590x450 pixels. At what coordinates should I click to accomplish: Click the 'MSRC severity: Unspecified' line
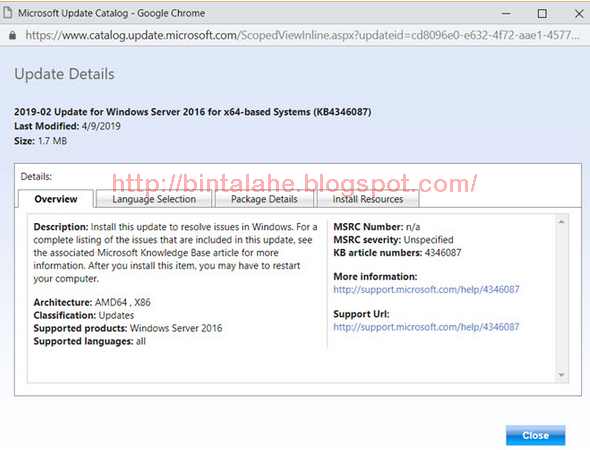pos(393,240)
